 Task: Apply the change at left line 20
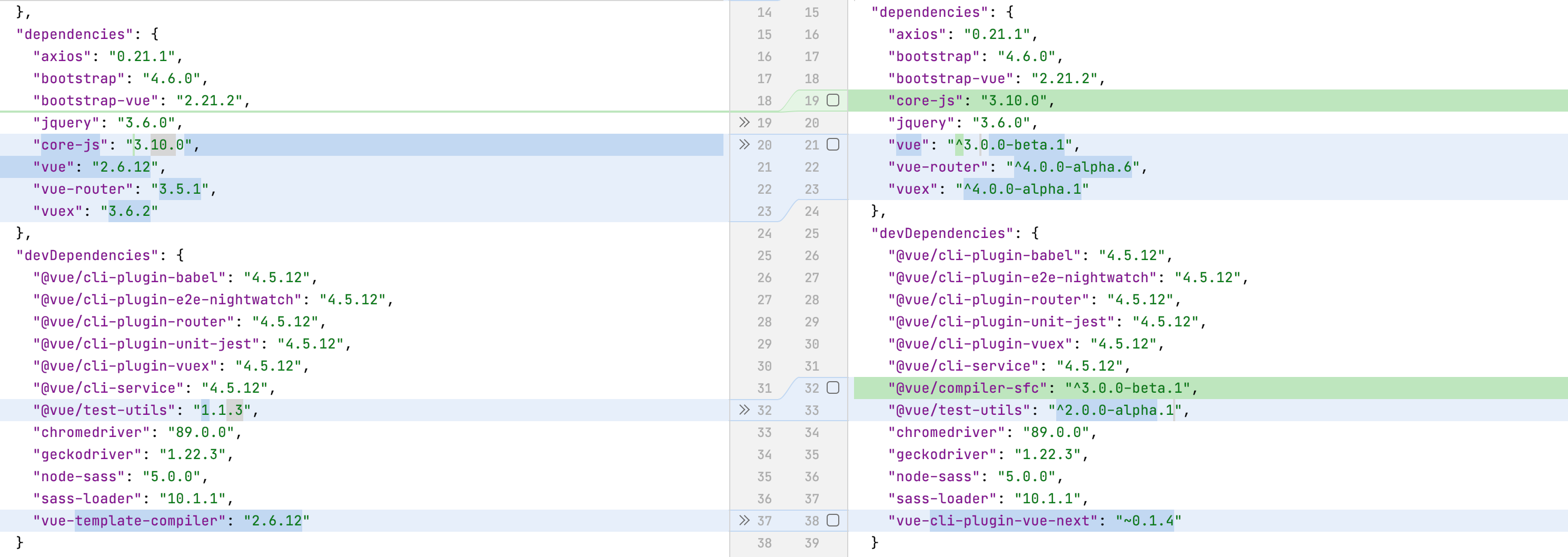(744, 144)
